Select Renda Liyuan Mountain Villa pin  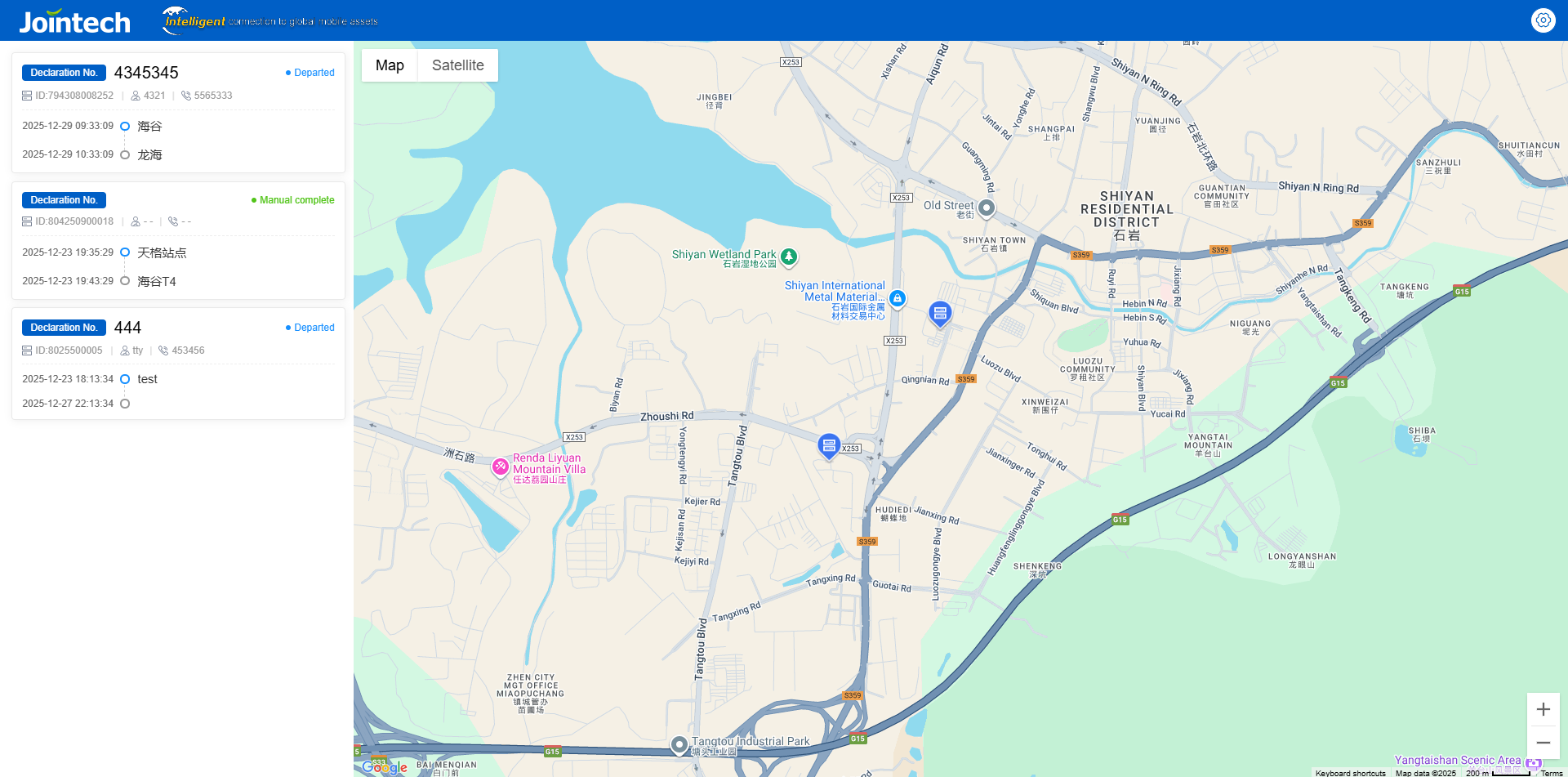[501, 467]
